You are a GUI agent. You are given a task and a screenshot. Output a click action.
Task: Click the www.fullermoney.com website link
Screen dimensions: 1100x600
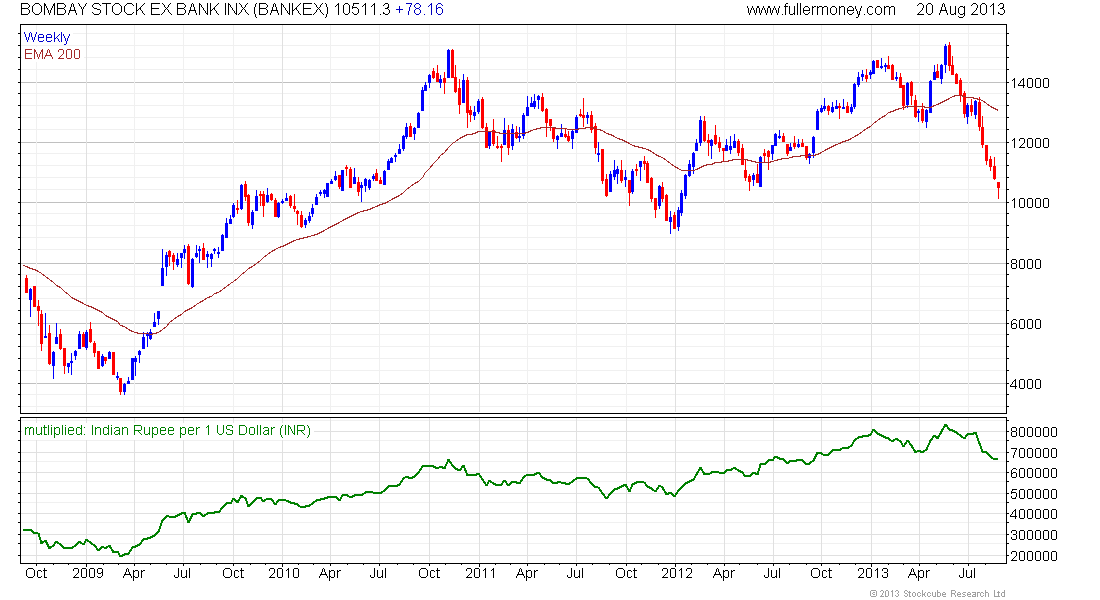click(x=821, y=10)
